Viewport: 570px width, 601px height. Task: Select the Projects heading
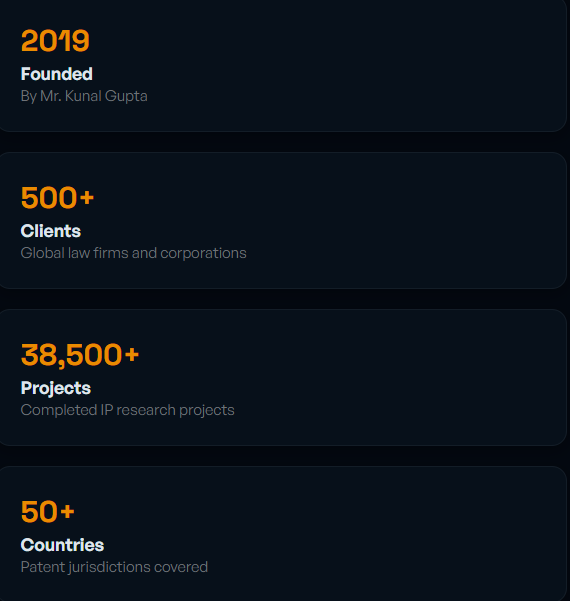[56, 388]
